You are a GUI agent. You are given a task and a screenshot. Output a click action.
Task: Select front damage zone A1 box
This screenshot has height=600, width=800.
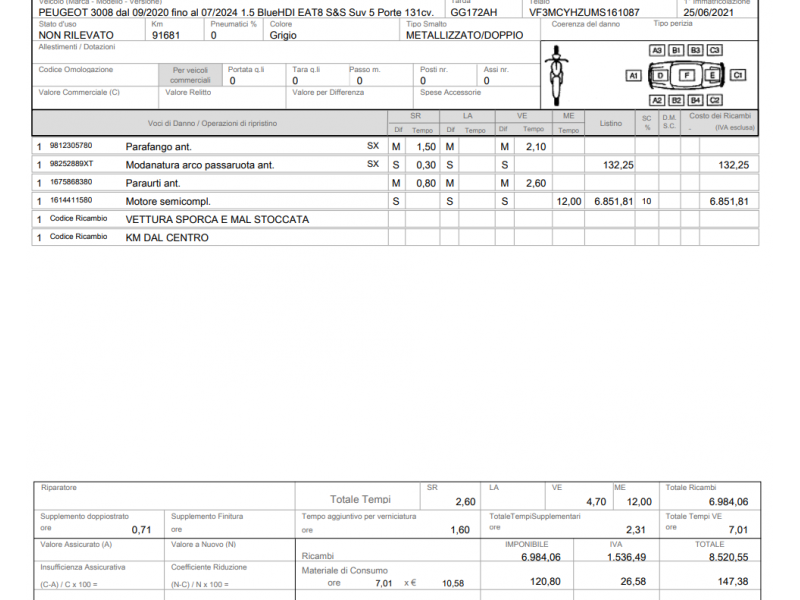(633, 76)
